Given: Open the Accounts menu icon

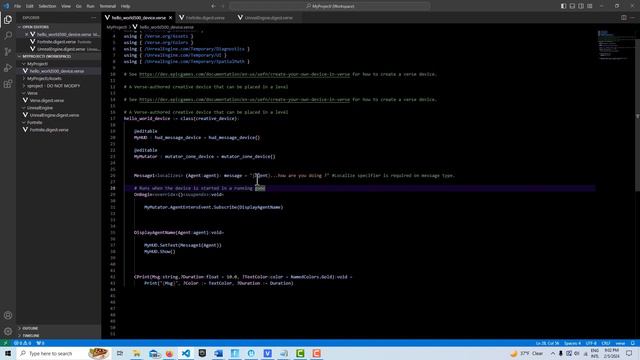Looking at the screenshot, I should 8,315.
